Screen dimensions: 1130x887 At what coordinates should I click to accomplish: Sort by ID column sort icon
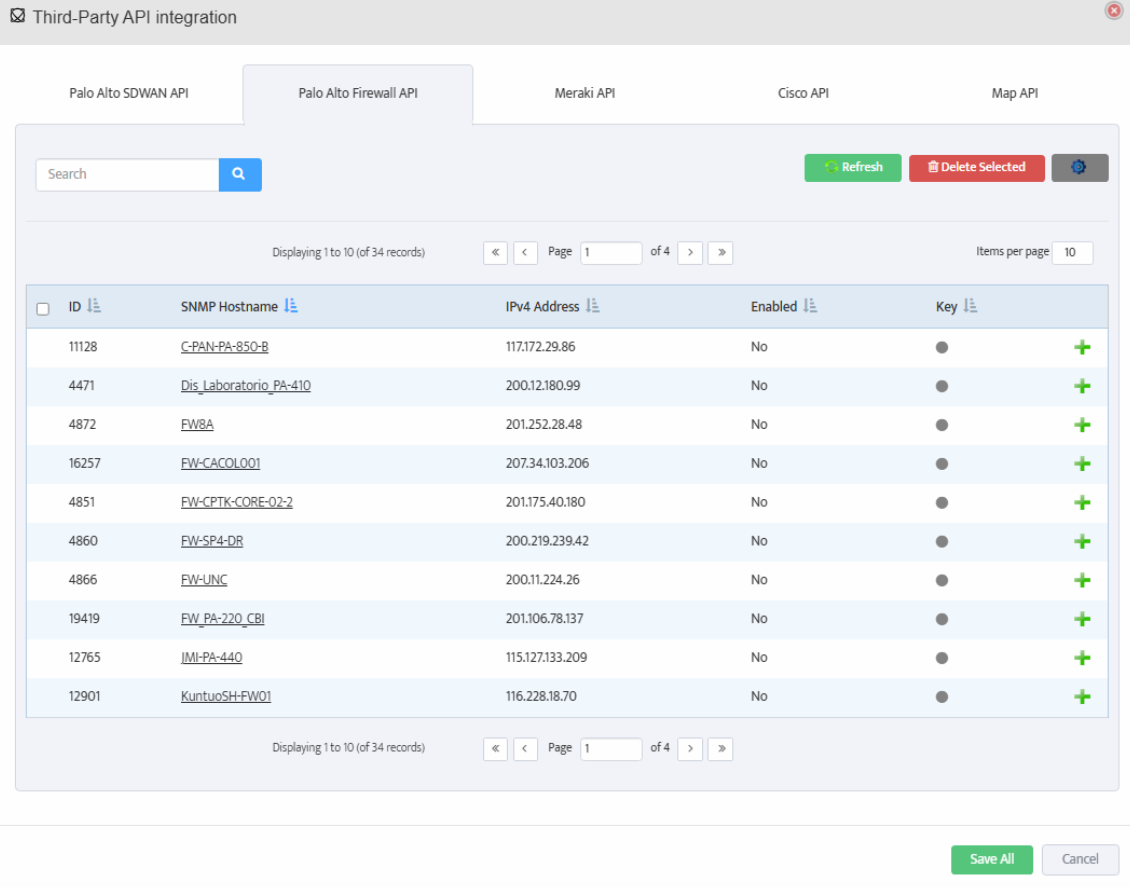[94, 307]
